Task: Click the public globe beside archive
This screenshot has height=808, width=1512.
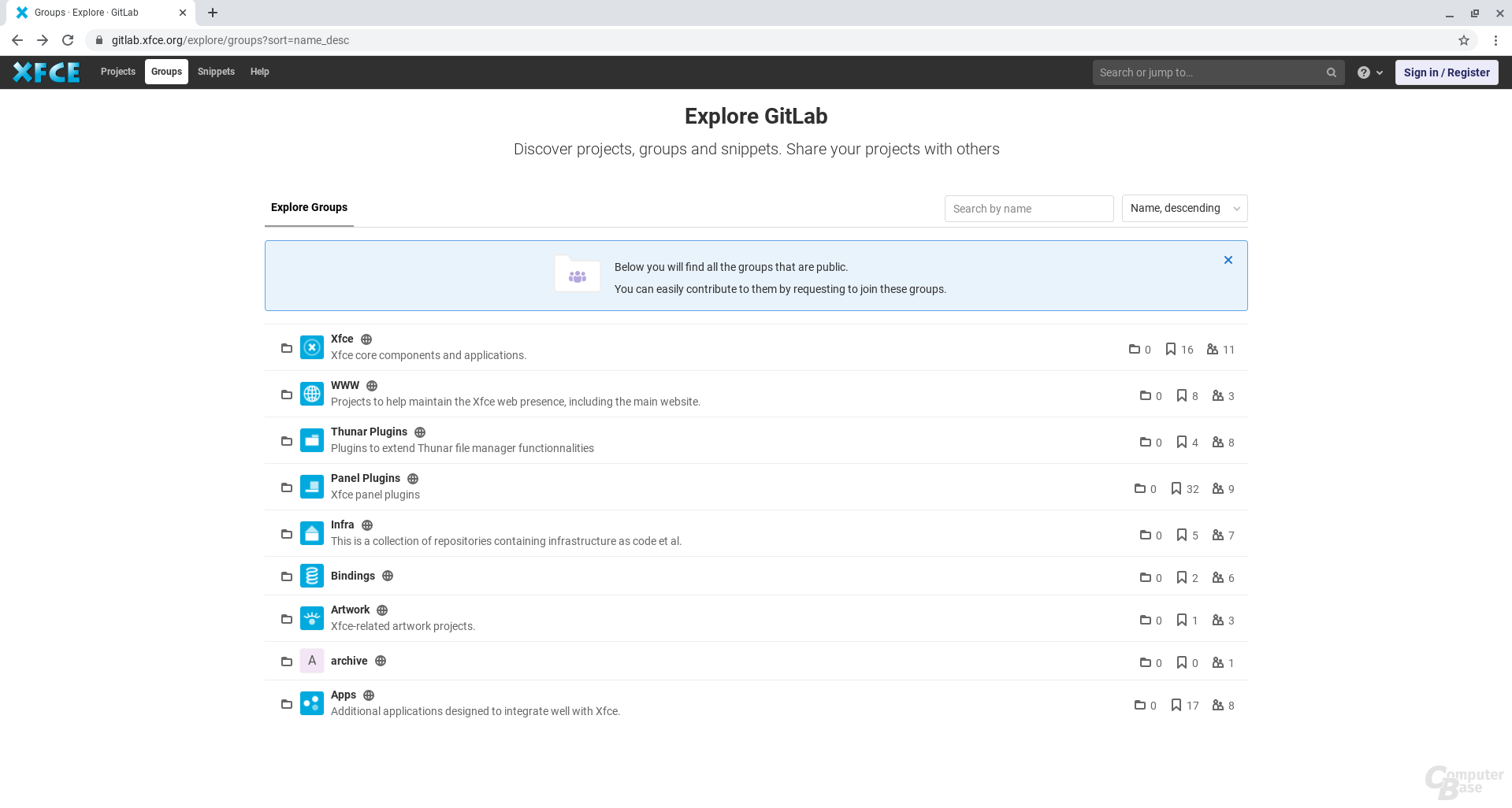Action: (x=381, y=661)
